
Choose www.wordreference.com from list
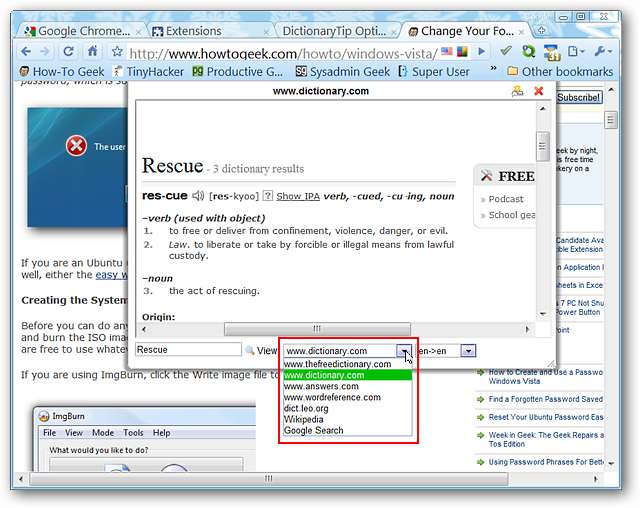coord(347,397)
